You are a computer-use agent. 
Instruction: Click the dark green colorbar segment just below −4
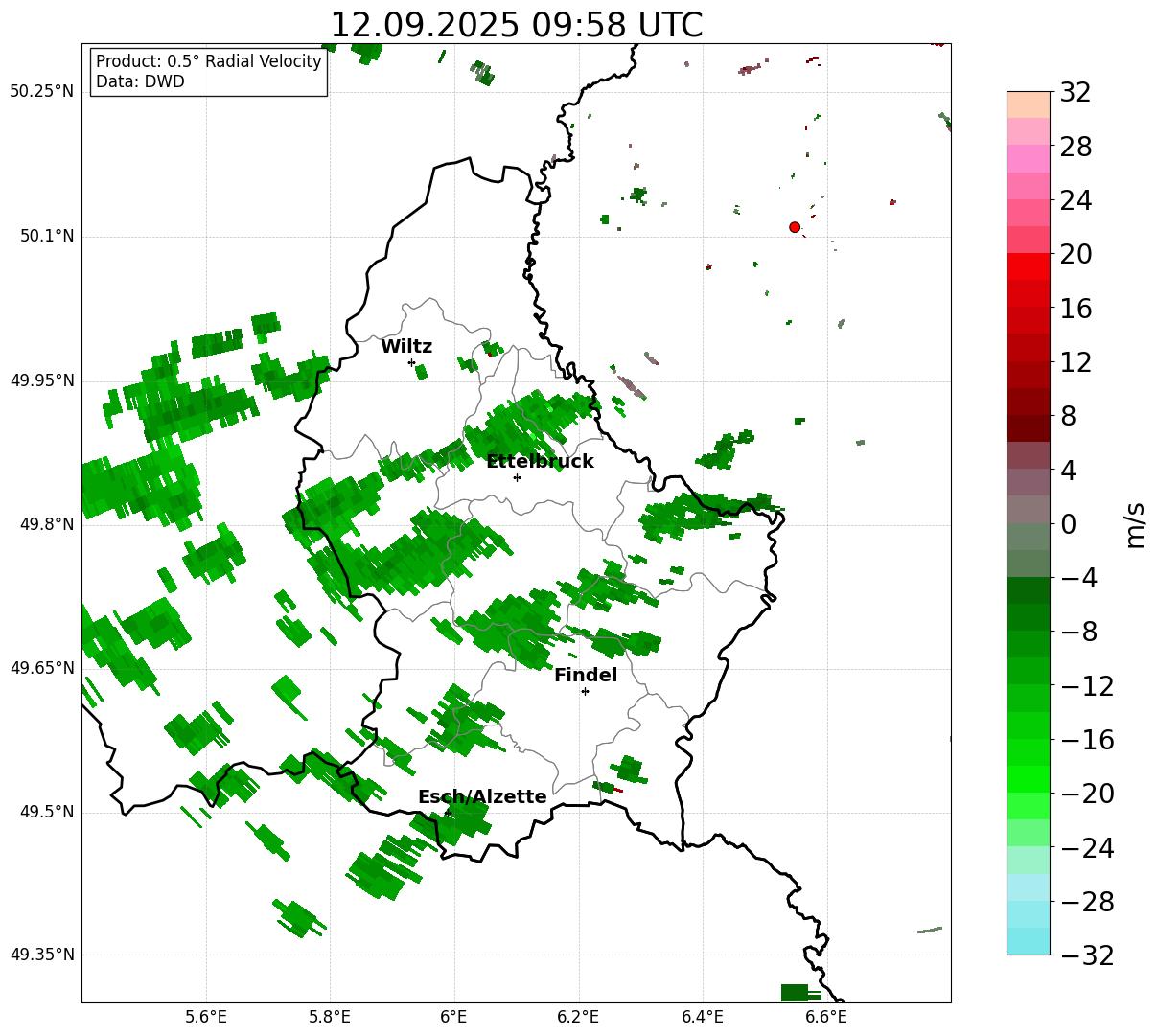[x=1029, y=590]
